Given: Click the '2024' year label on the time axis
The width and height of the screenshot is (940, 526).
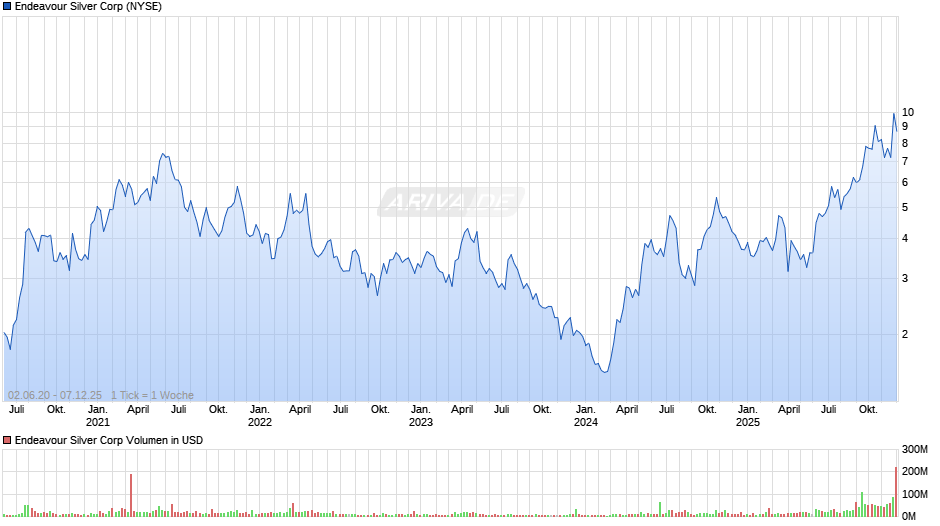Looking at the screenshot, I should point(586,422).
